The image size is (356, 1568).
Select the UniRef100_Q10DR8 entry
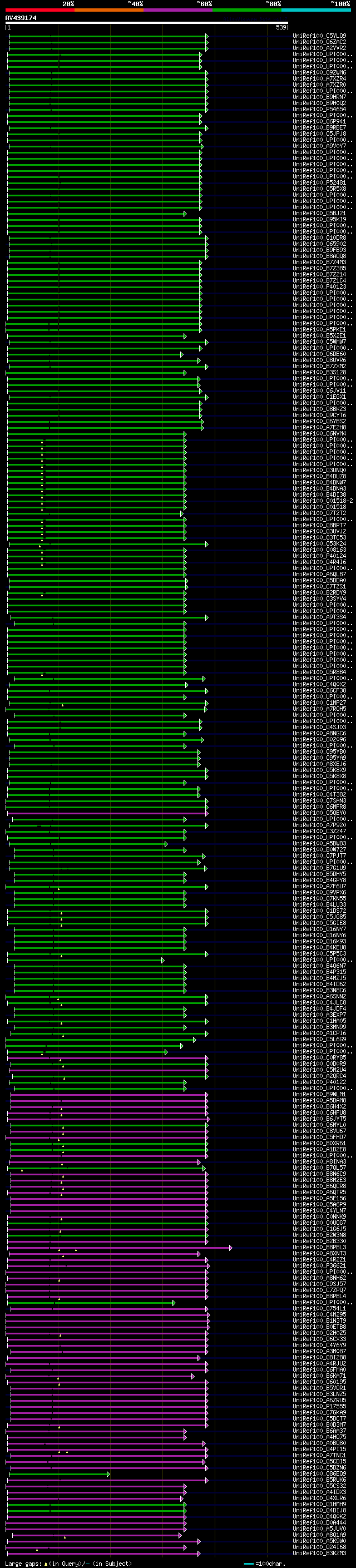(319, 238)
